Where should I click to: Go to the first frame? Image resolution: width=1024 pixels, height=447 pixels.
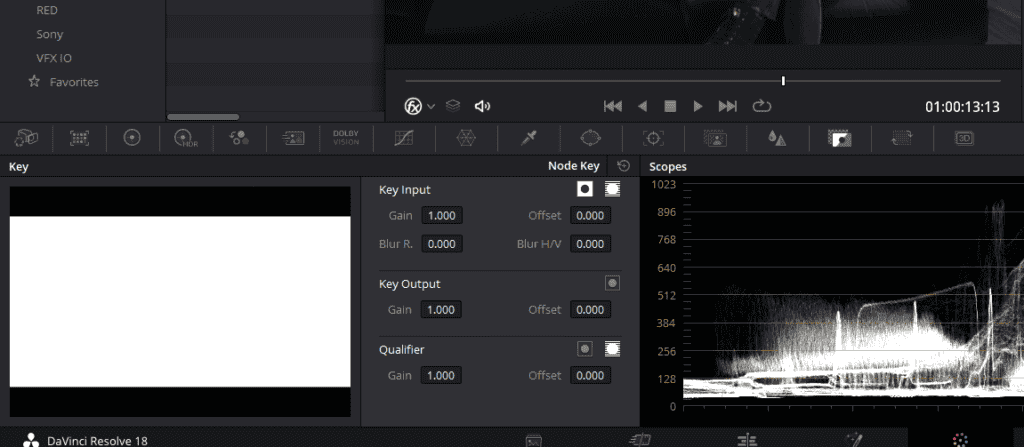pyautogui.click(x=613, y=106)
